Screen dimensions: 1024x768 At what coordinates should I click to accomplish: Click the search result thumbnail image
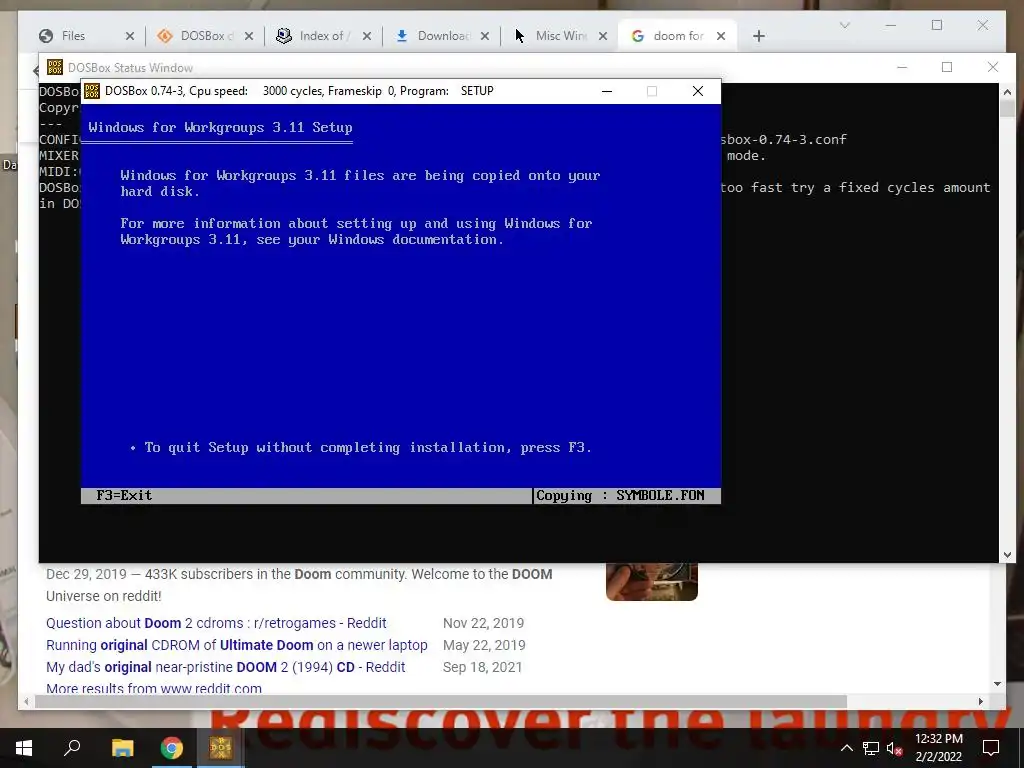click(652, 581)
